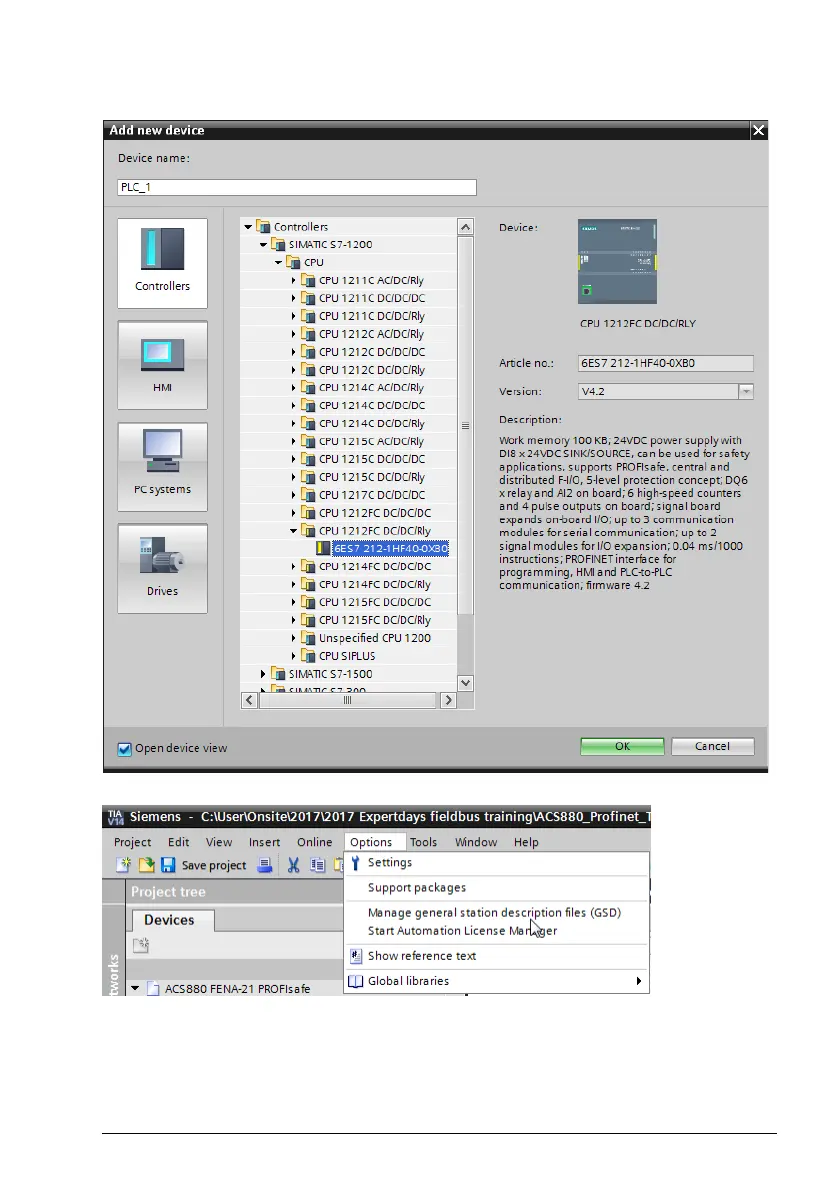Open the Insert menu

(264, 842)
